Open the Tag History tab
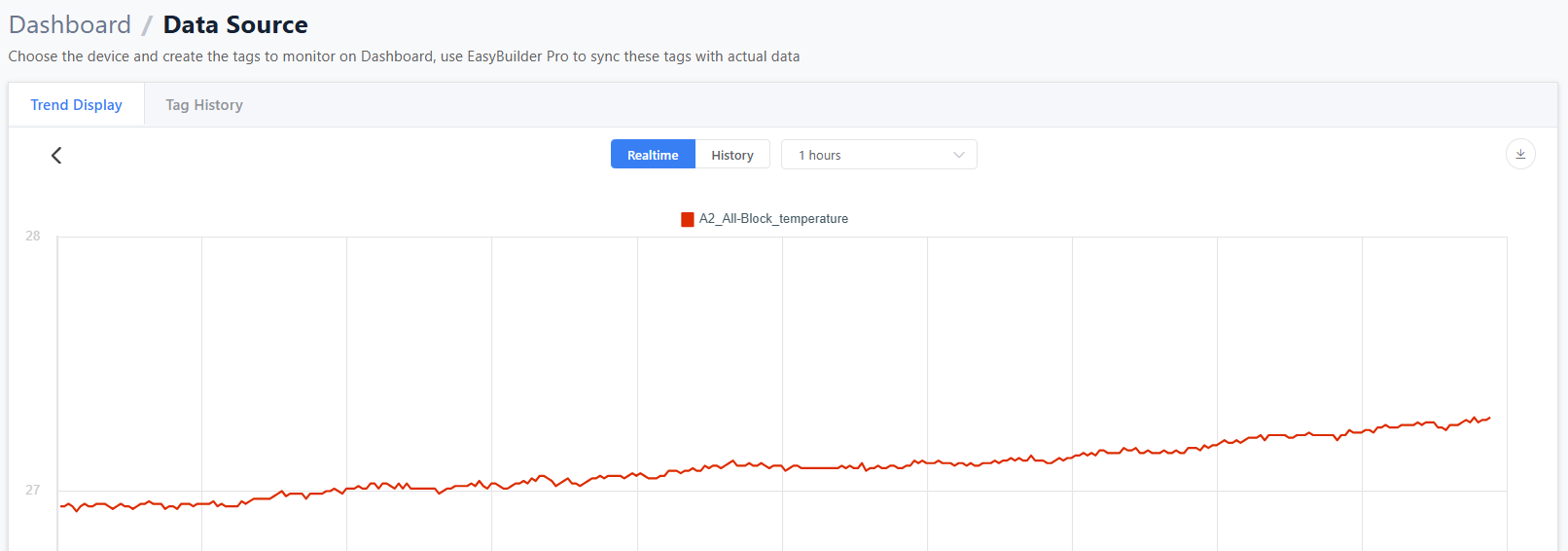Viewport: 1568px width, 551px height. coord(204,105)
